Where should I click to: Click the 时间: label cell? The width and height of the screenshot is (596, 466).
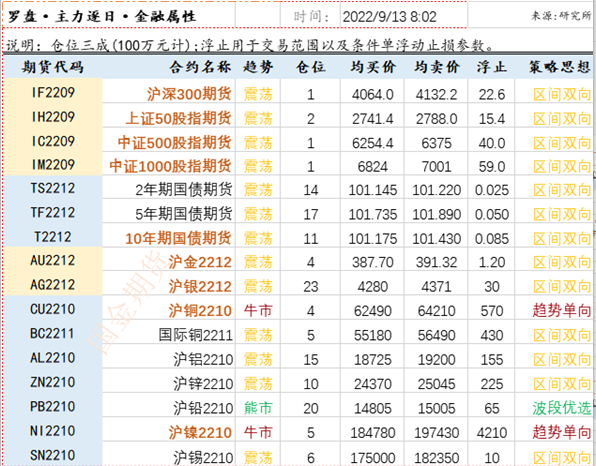click(311, 17)
